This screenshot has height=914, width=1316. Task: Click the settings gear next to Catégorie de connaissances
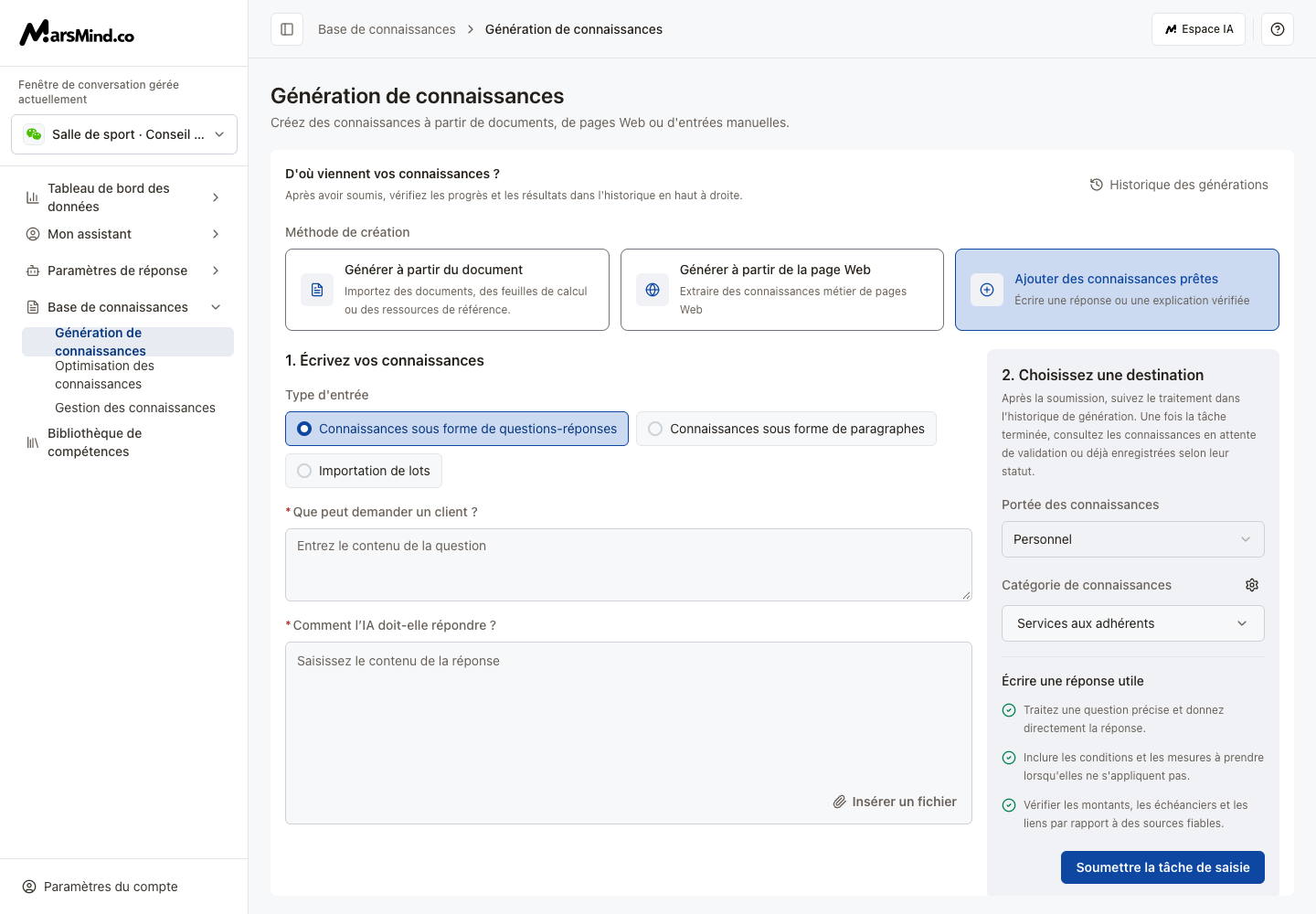tap(1252, 585)
